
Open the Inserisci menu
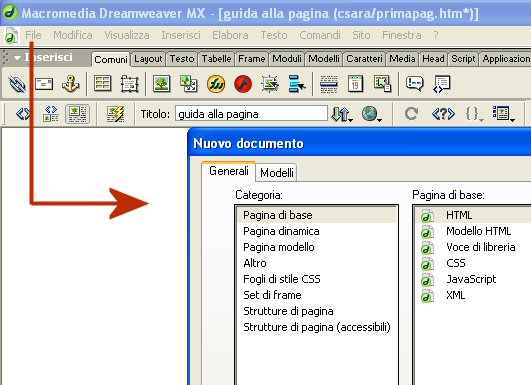coord(180,35)
